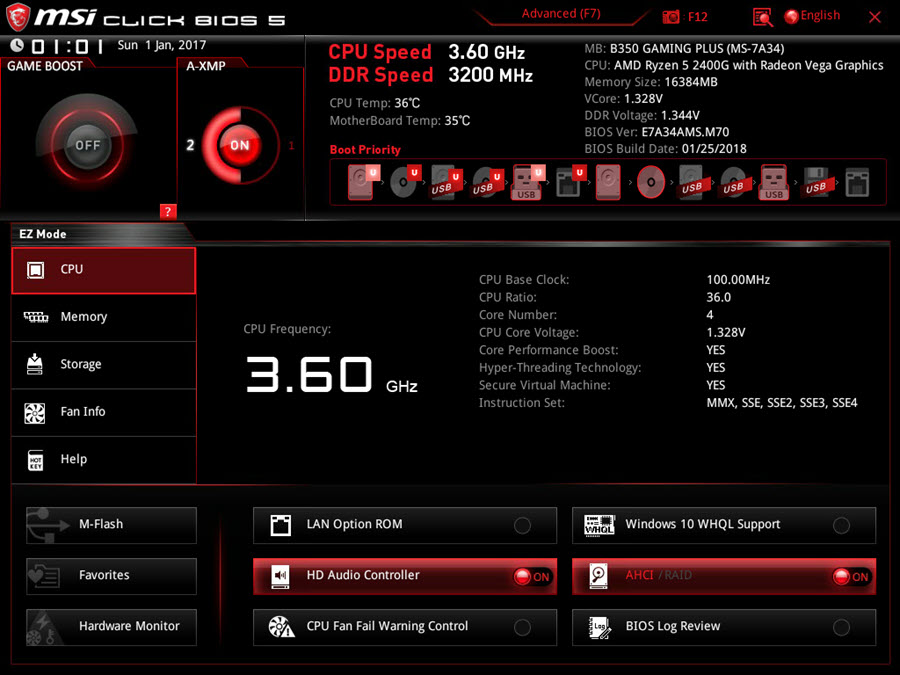
Task: Click the system clock time display
Action: (x=67, y=46)
